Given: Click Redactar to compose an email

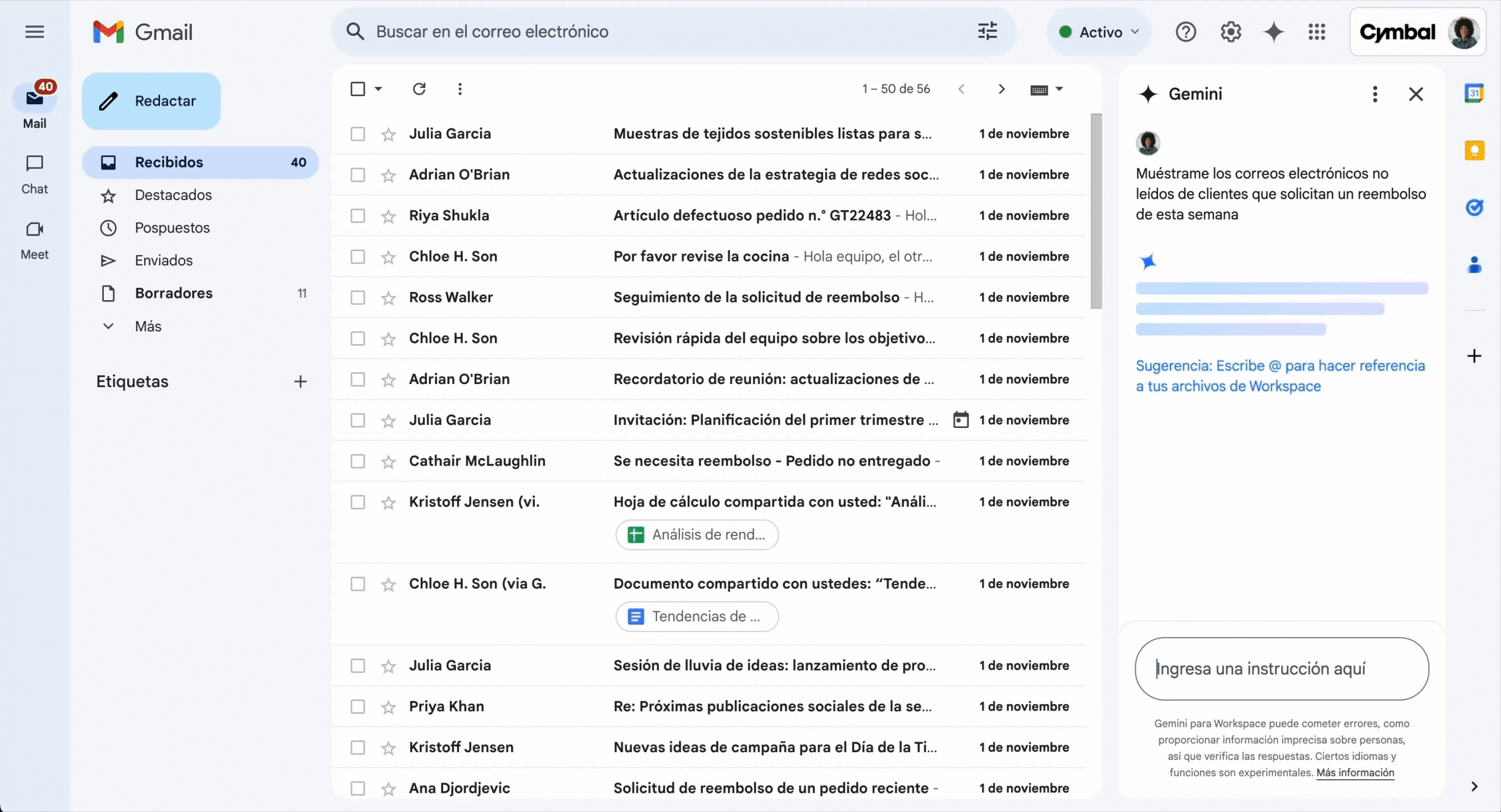Looking at the screenshot, I should (x=151, y=101).
